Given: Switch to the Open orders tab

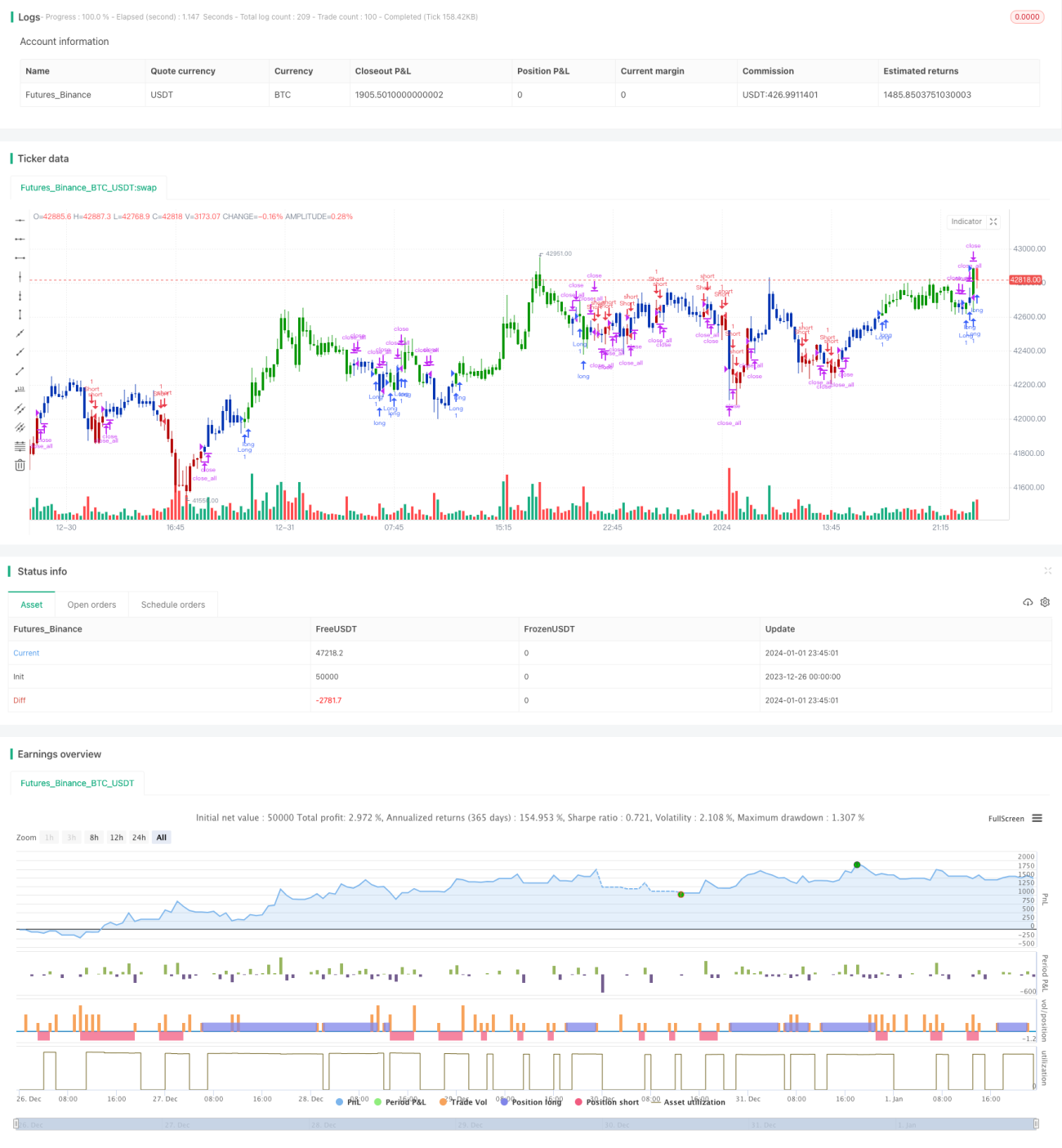Looking at the screenshot, I should pos(91,605).
